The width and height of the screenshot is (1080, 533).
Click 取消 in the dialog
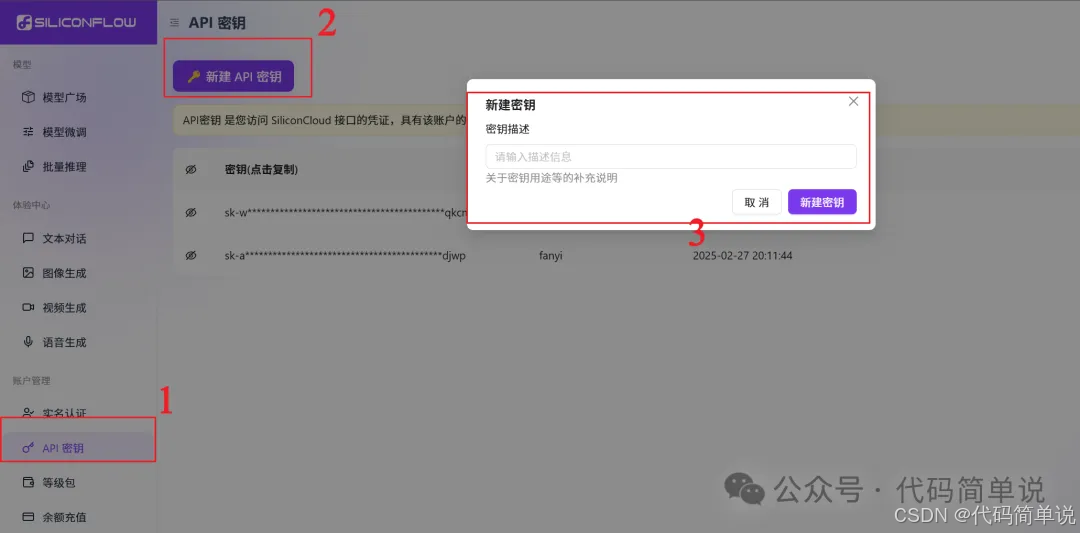pos(757,202)
